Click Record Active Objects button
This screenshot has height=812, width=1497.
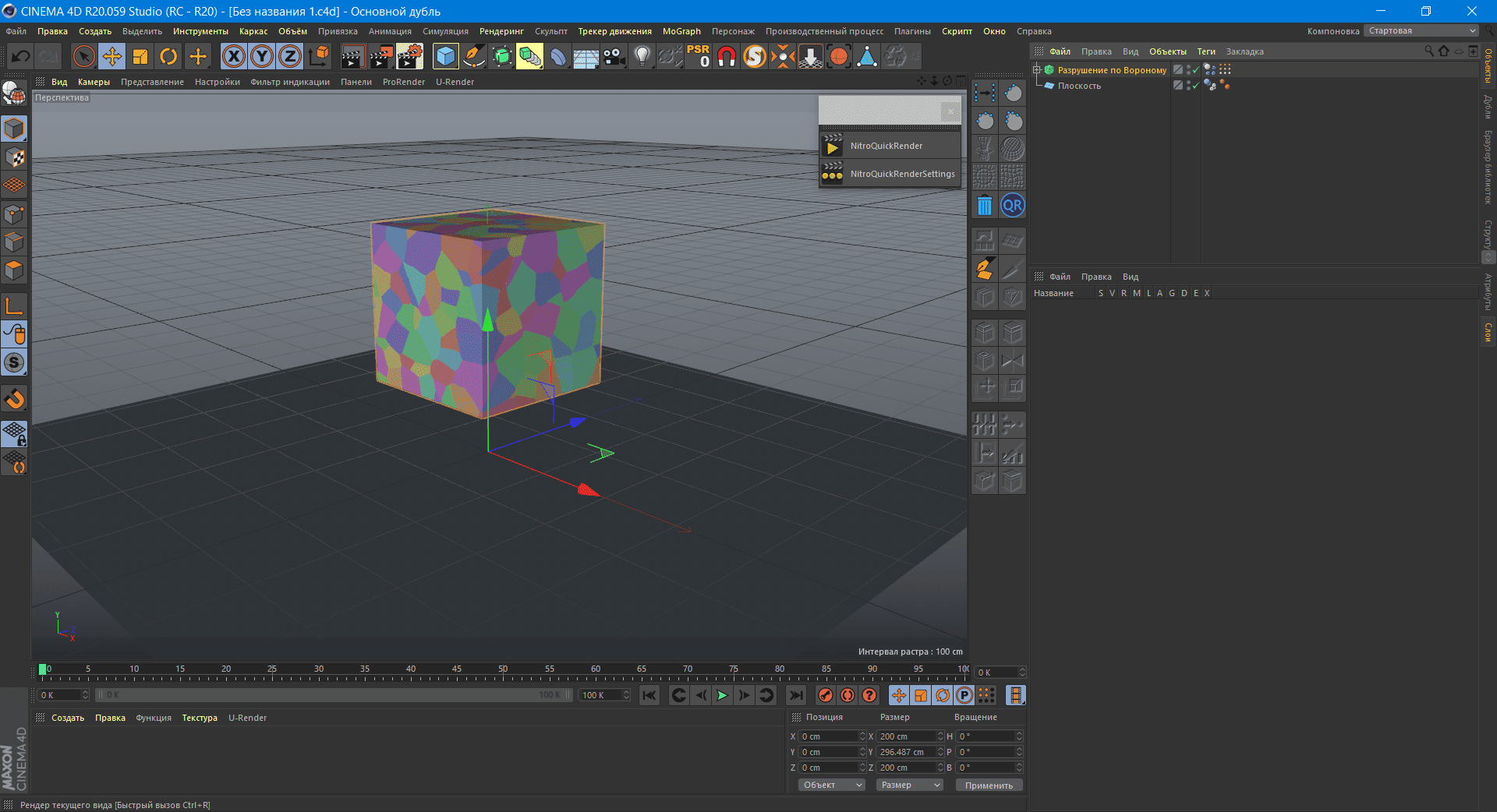(826, 695)
